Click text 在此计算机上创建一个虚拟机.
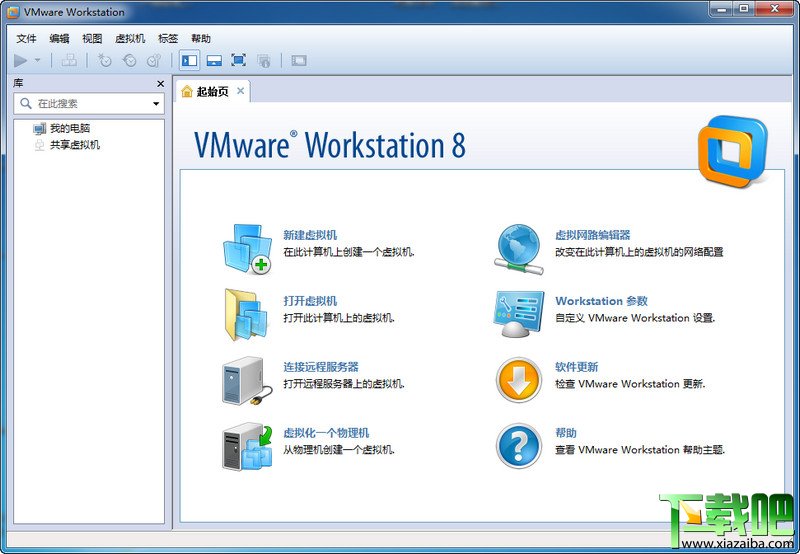The height and width of the screenshot is (554, 800). pyautogui.click(x=348, y=252)
